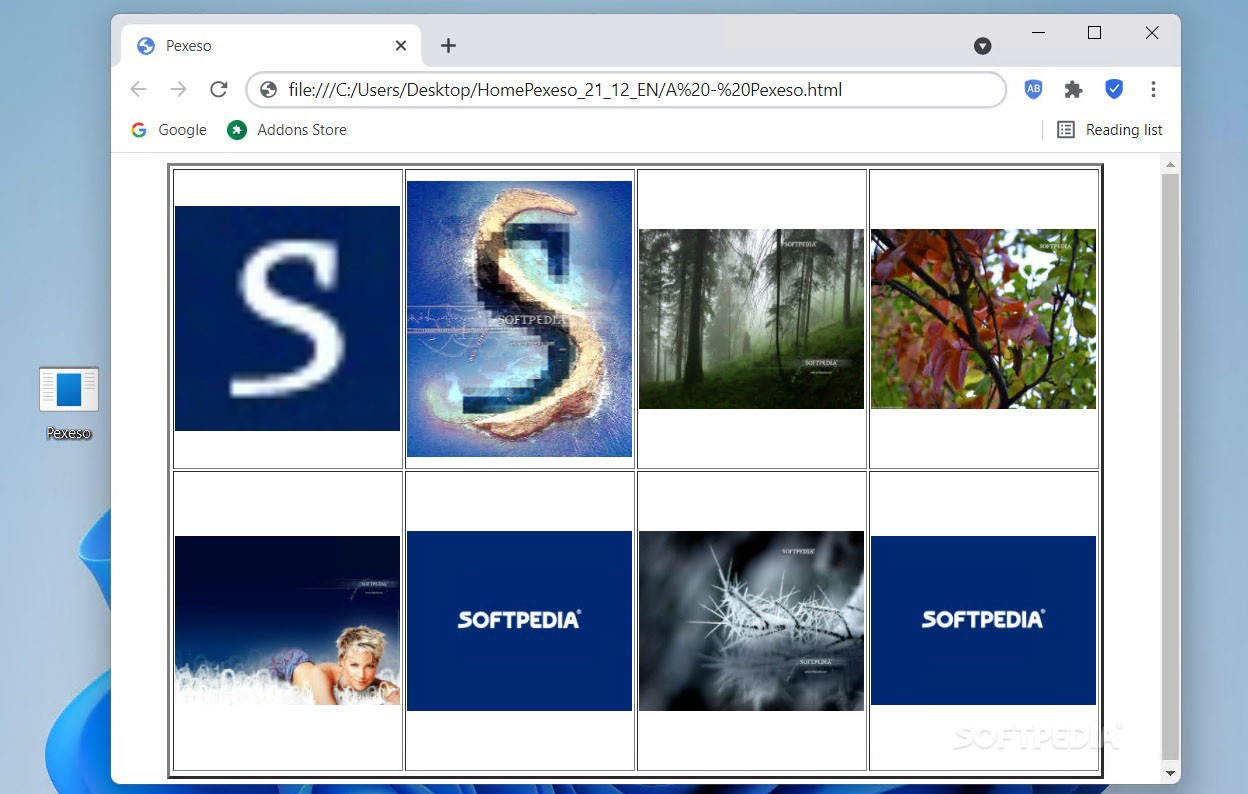
Task: Minimize the Chrome window
Action: pyautogui.click(x=1038, y=33)
